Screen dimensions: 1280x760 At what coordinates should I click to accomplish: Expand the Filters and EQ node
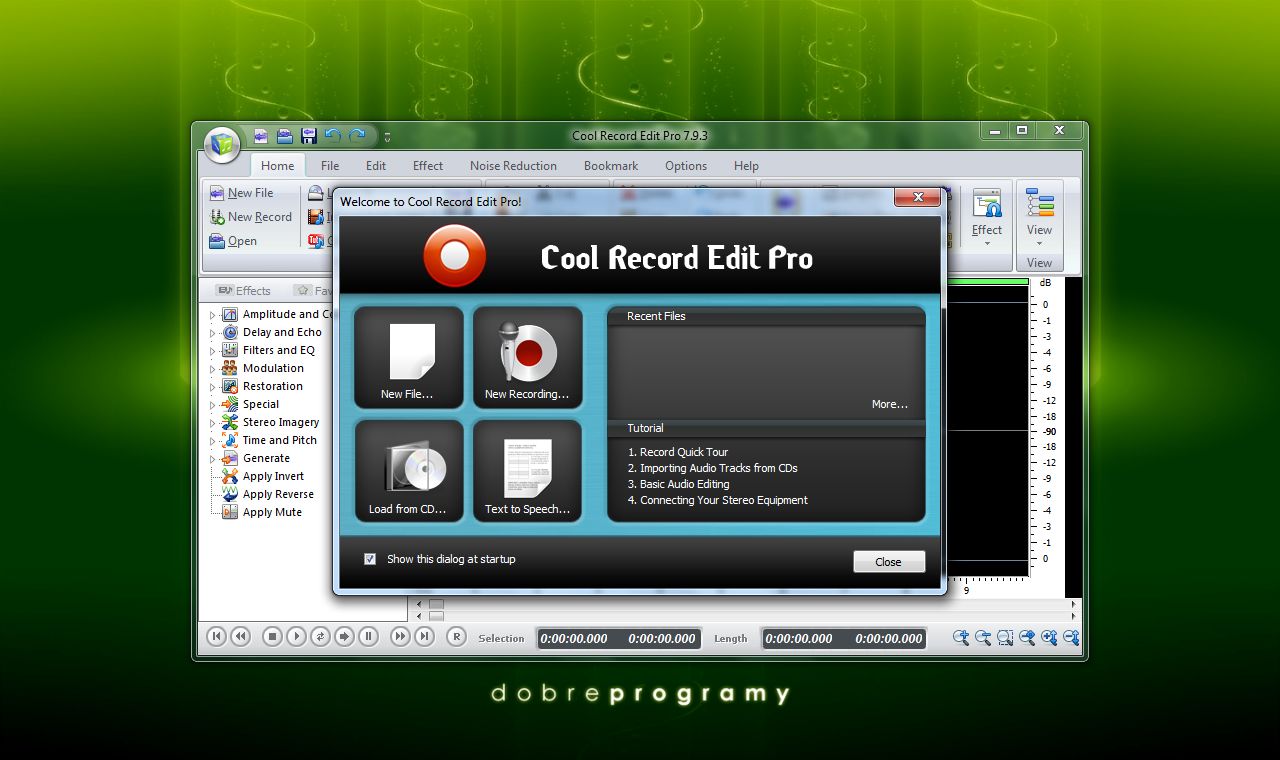(x=213, y=350)
